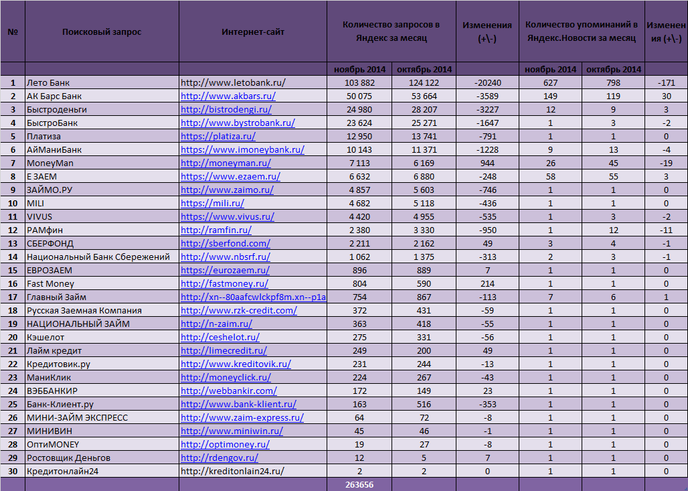Select the 'Русская Заемная Компания' cell
688x491 pixels.
click(x=102, y=311)
